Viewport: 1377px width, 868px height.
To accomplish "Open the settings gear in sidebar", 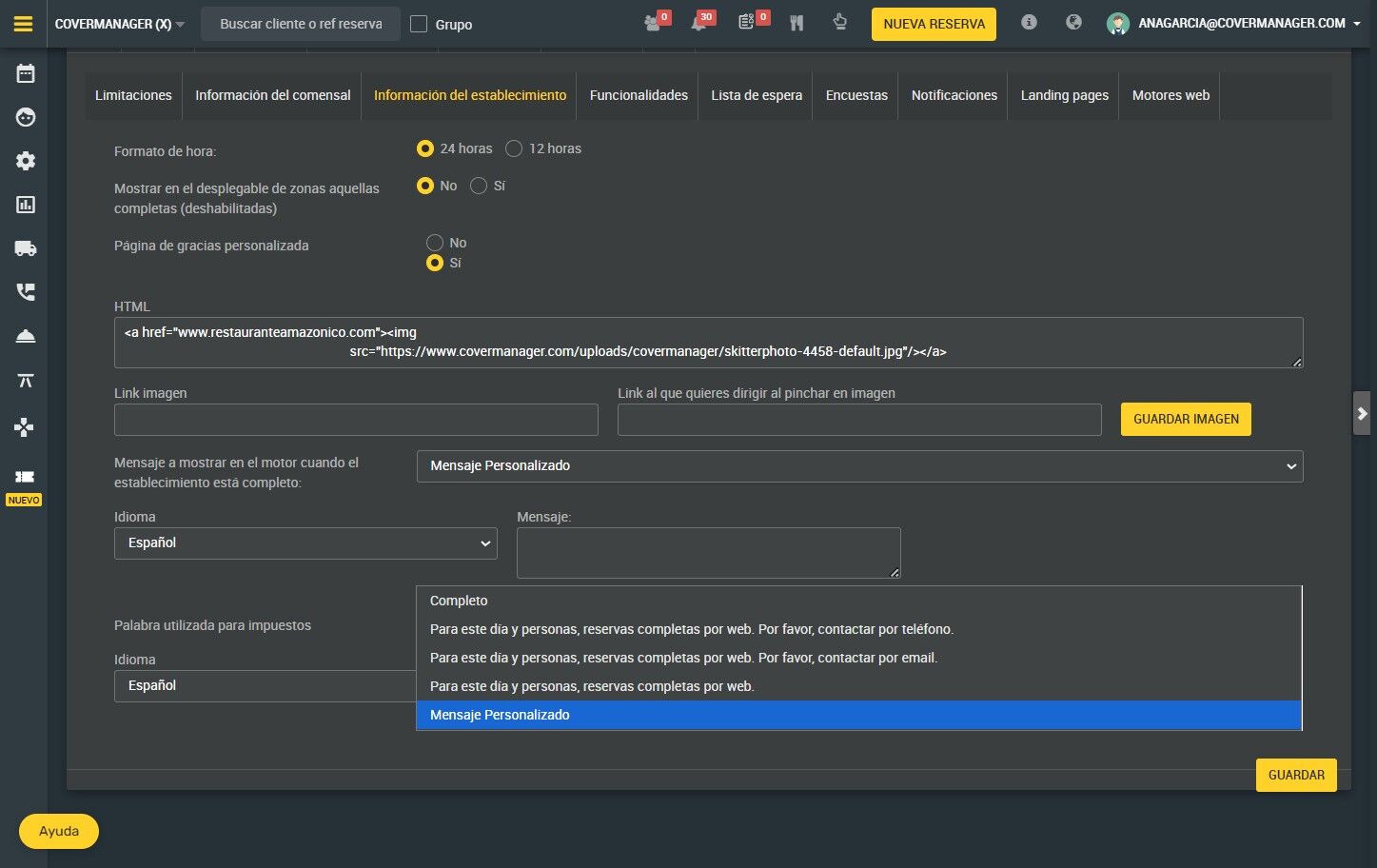I will 26,161.
